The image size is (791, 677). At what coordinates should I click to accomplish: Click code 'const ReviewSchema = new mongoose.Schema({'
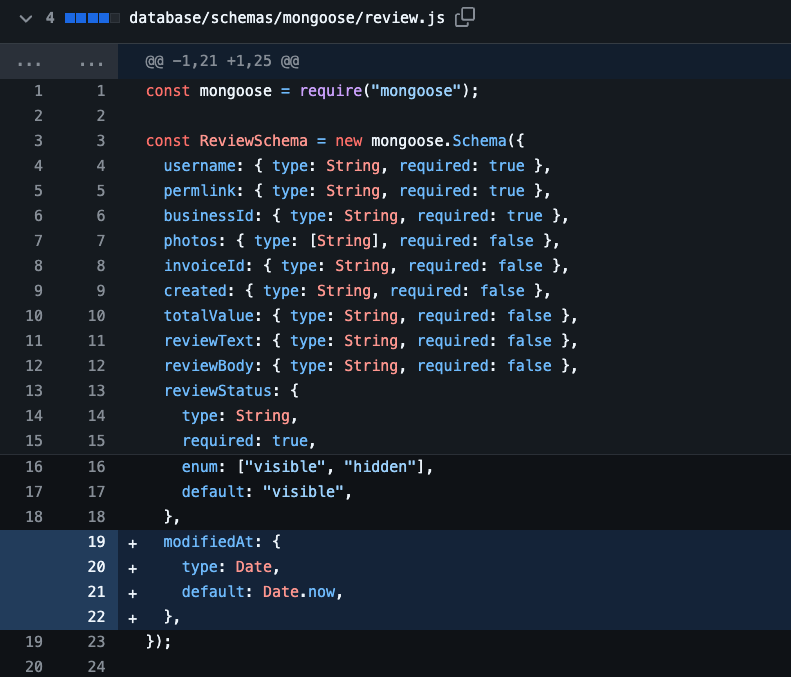335,141
